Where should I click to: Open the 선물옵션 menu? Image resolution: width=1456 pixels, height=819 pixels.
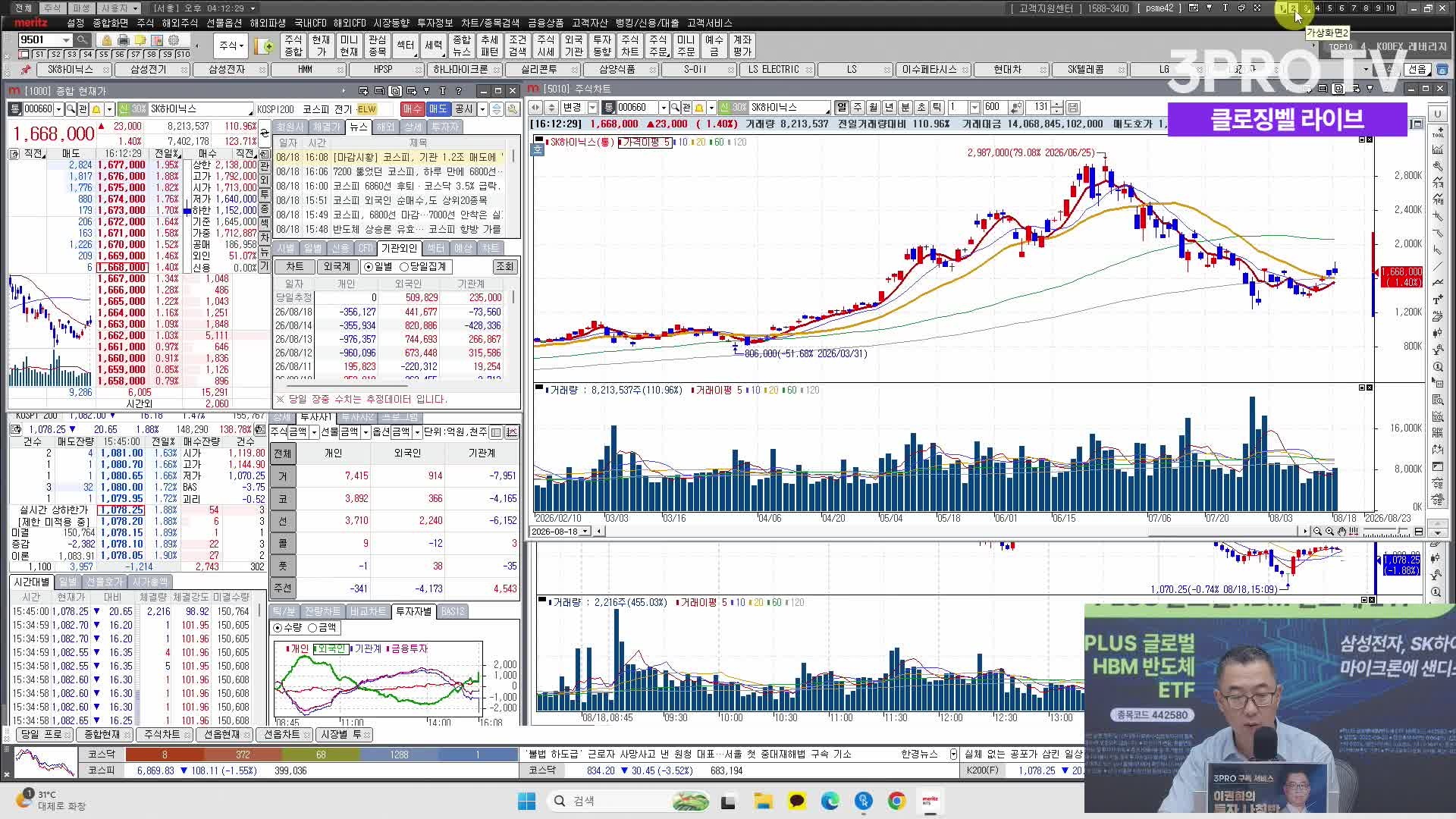[224, 24]
